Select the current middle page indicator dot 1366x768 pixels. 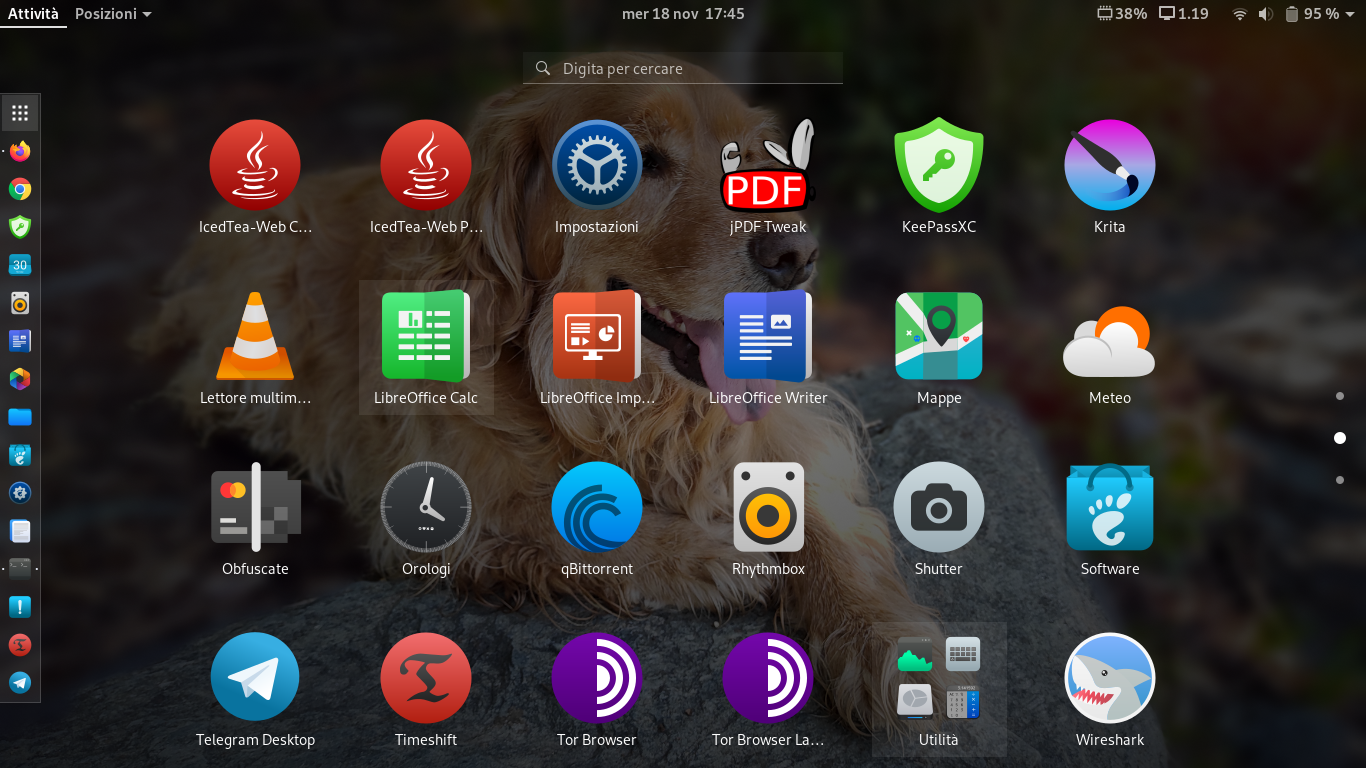tap(1340, 438)
